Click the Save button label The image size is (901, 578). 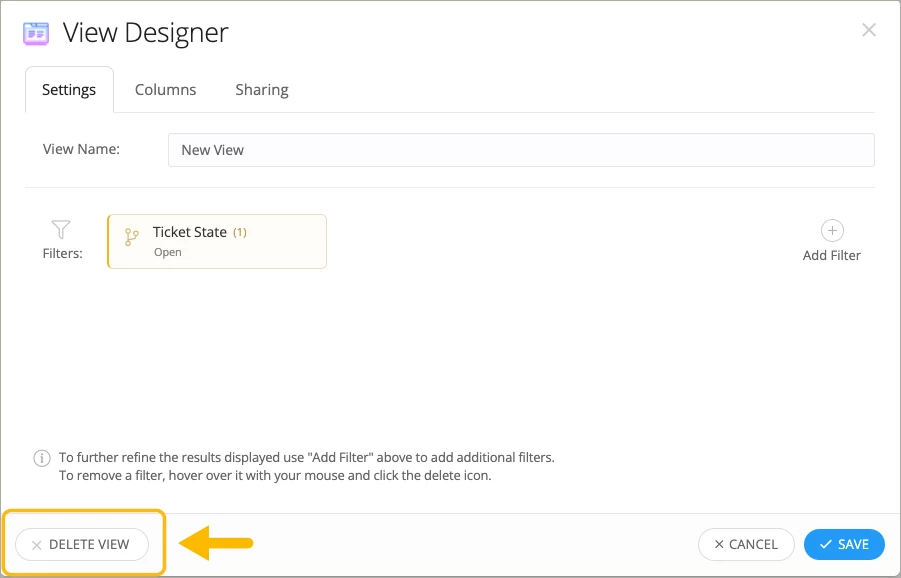coord(853,545)
